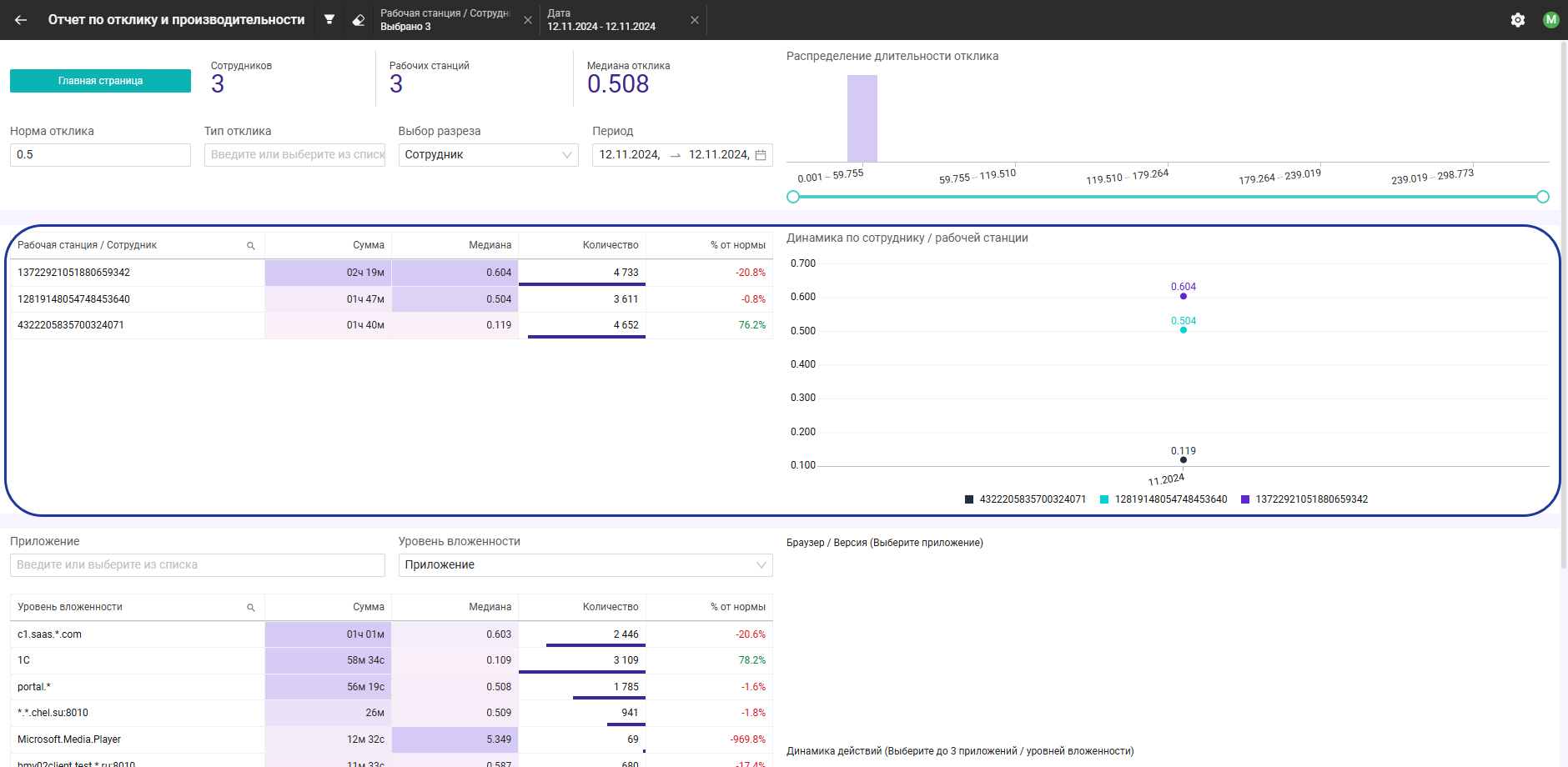Open the Период calendar icon
Viewport: 1568px width, 767px height.
(x=761, y=155)
